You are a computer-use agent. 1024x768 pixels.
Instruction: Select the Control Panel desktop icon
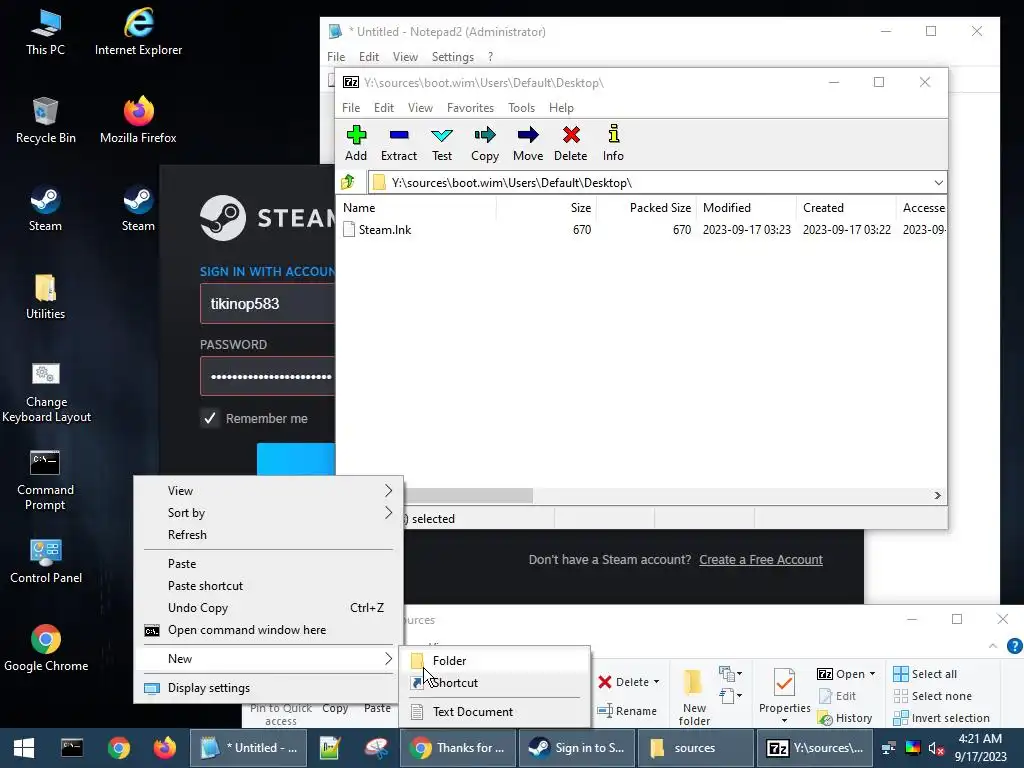[x=46, y=561]
